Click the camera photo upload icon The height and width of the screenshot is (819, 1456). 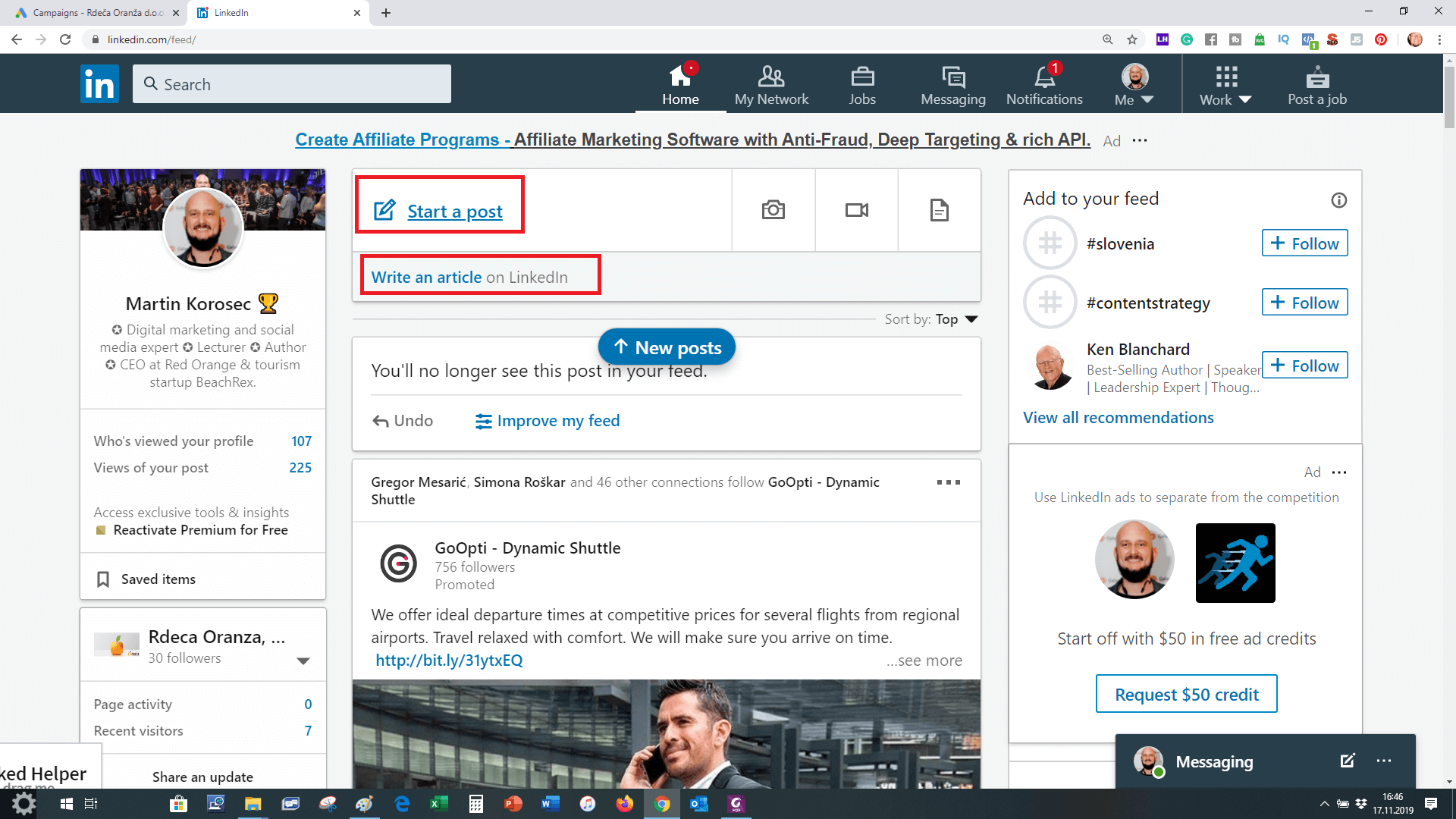click(773, 210)
